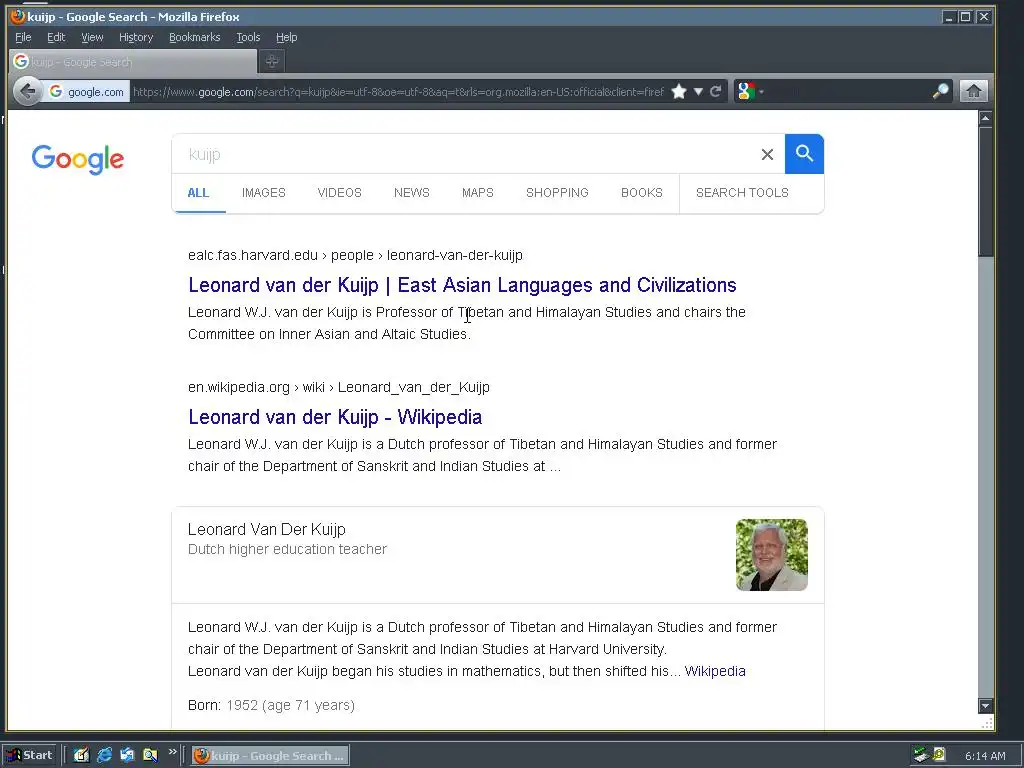Expand quick launch overflow chevron
1024x768 pixels.
point(172,752)
